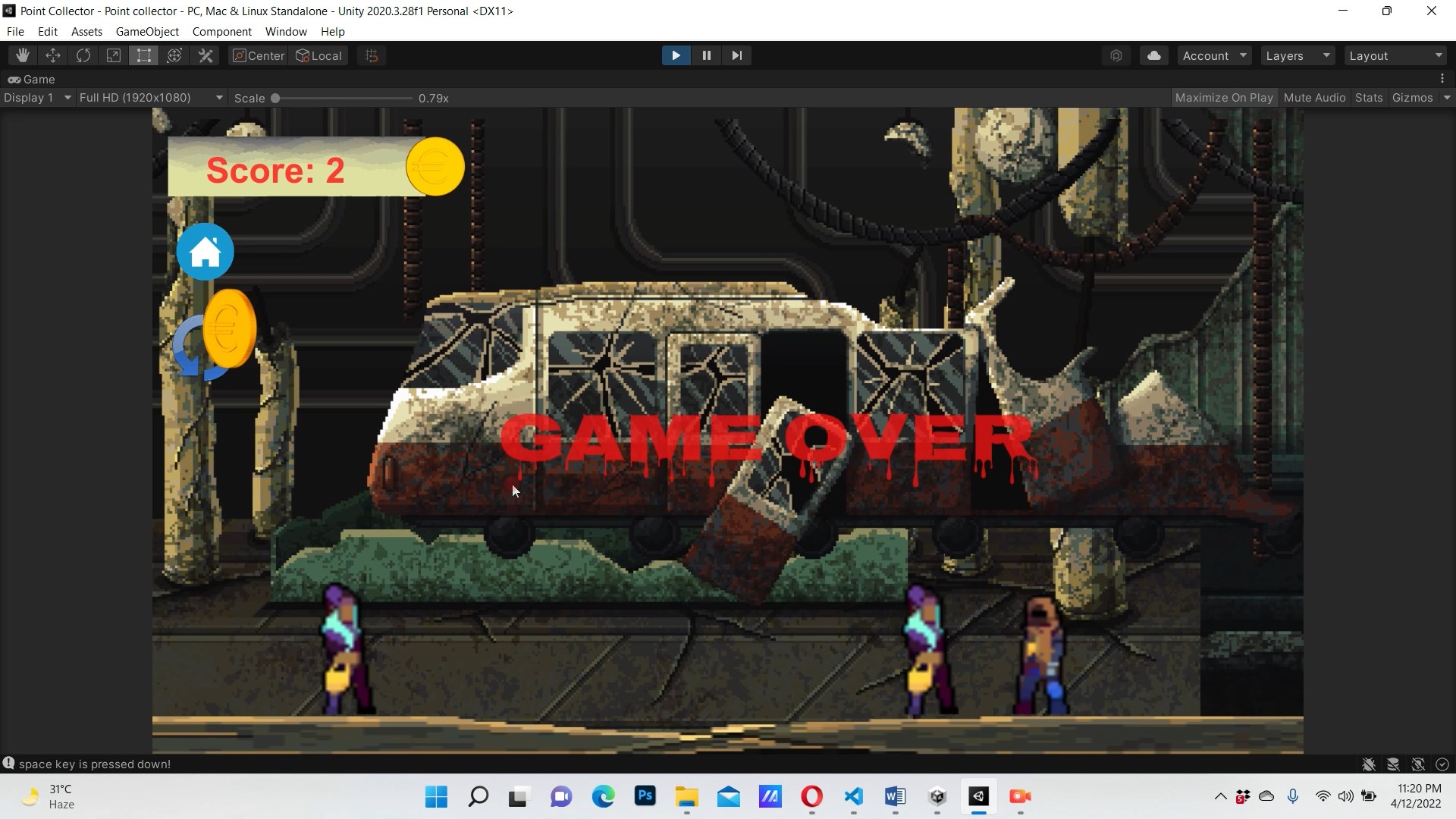Expand the Full HD resolution dropdown
1456x819 pixels.
pos(151,98)
